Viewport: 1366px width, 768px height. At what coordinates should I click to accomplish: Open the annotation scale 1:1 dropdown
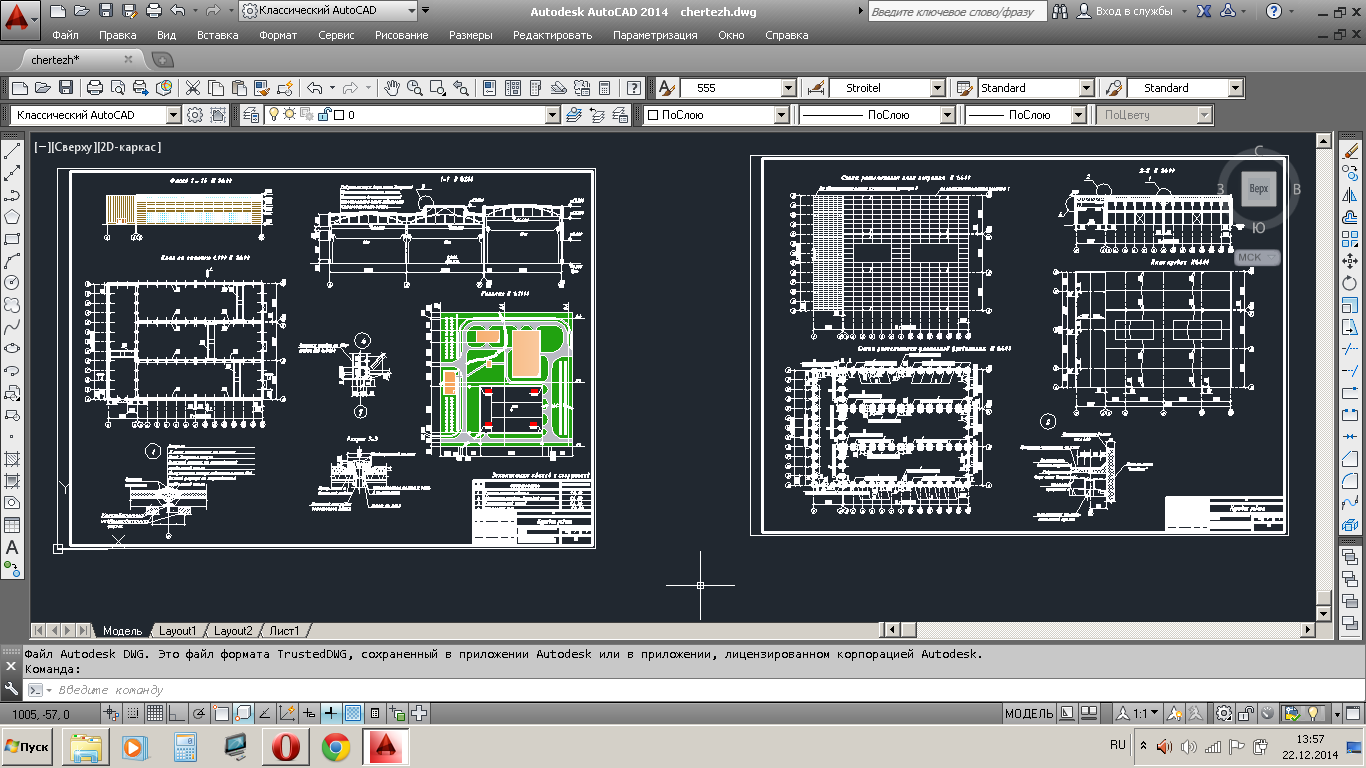pos(1139,713)
